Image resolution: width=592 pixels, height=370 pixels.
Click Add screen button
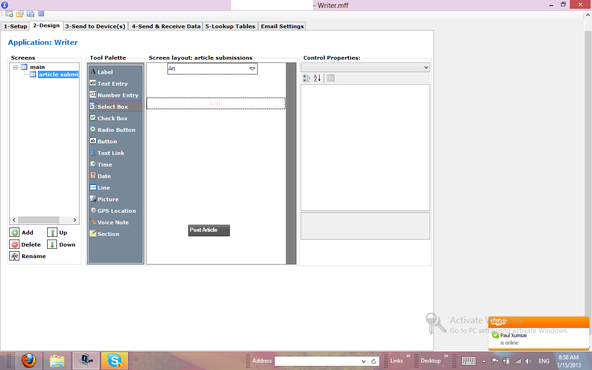click(x=22, y=233)
